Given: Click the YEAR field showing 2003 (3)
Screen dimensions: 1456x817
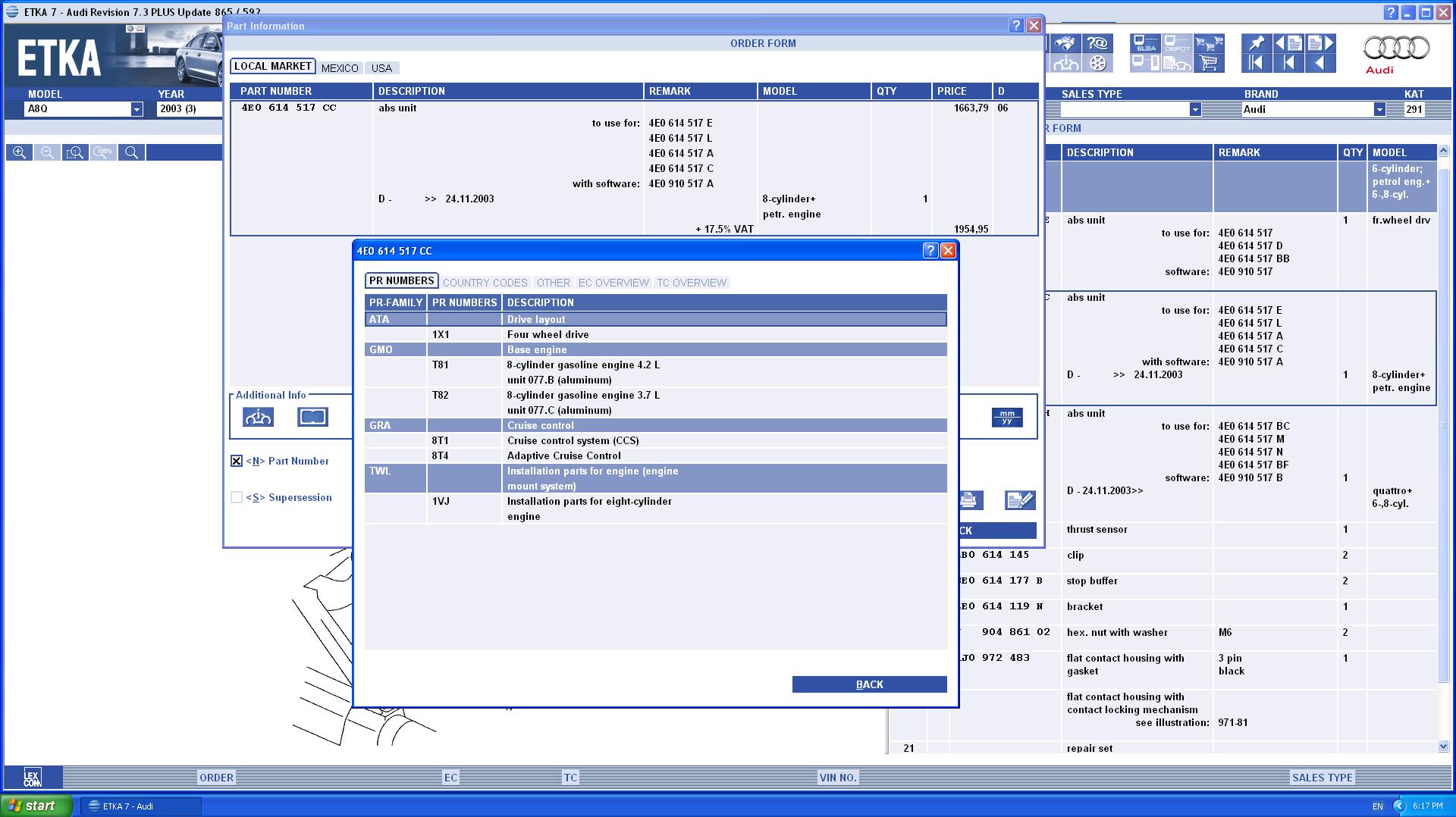Looking at the screenshot, I should 188,109.
